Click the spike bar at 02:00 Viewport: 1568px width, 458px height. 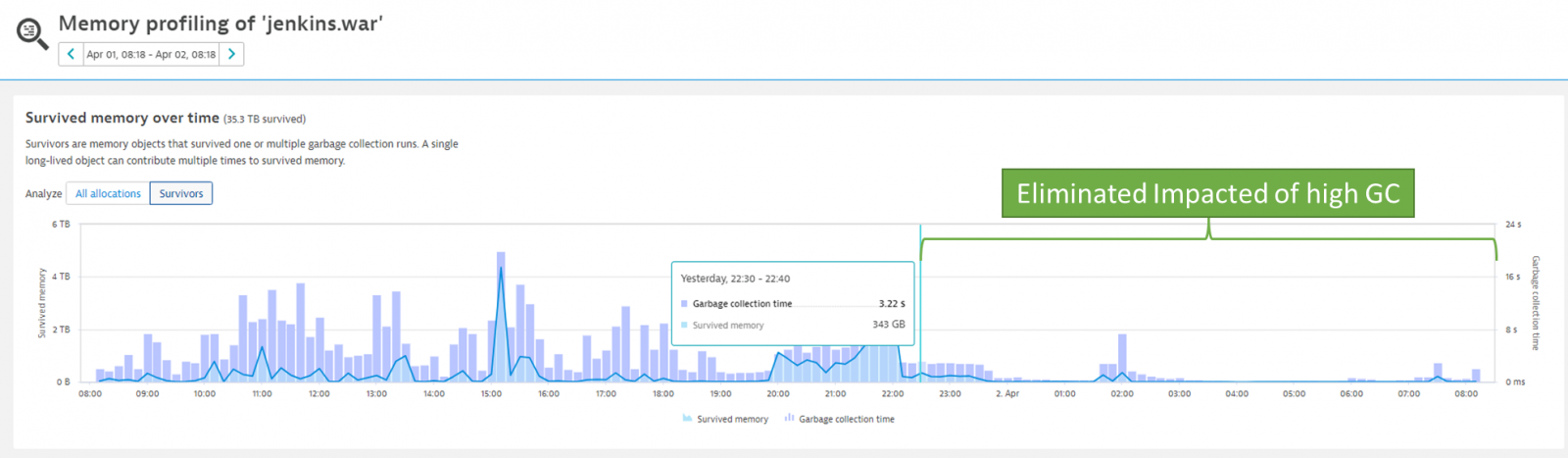(x=1122, y=358)
